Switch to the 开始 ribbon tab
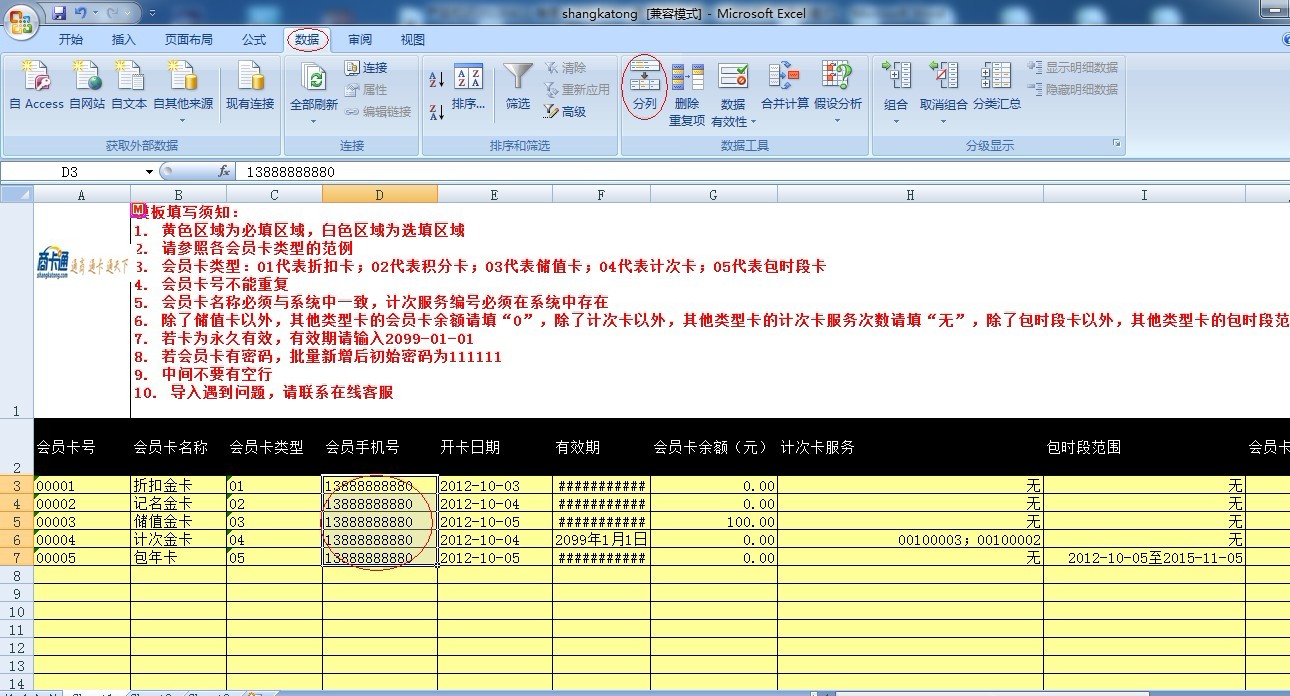1290x696 pixels. 71,40
